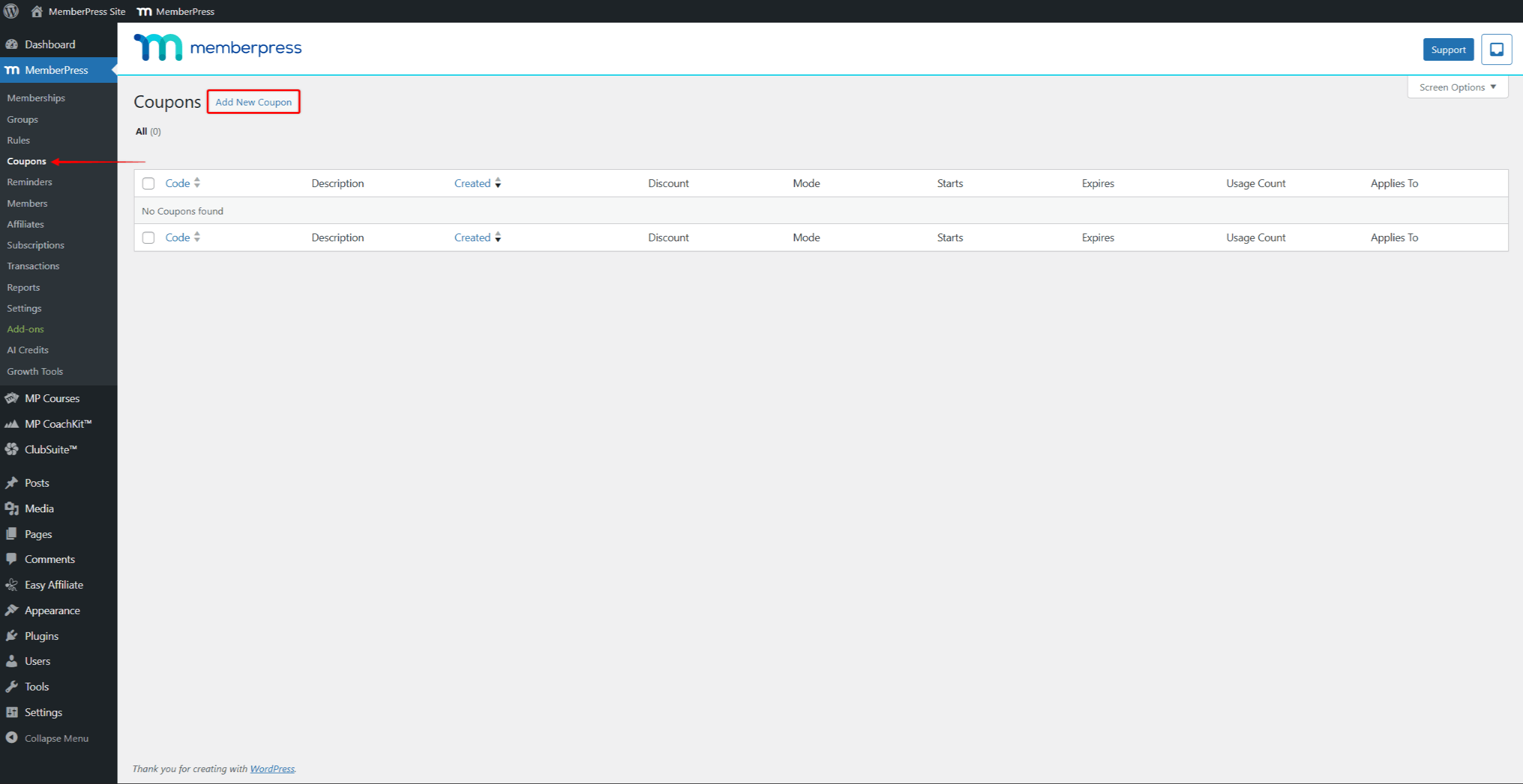Select the All (0) filter link
1523x784 pixels.
[x=142, y=131]
